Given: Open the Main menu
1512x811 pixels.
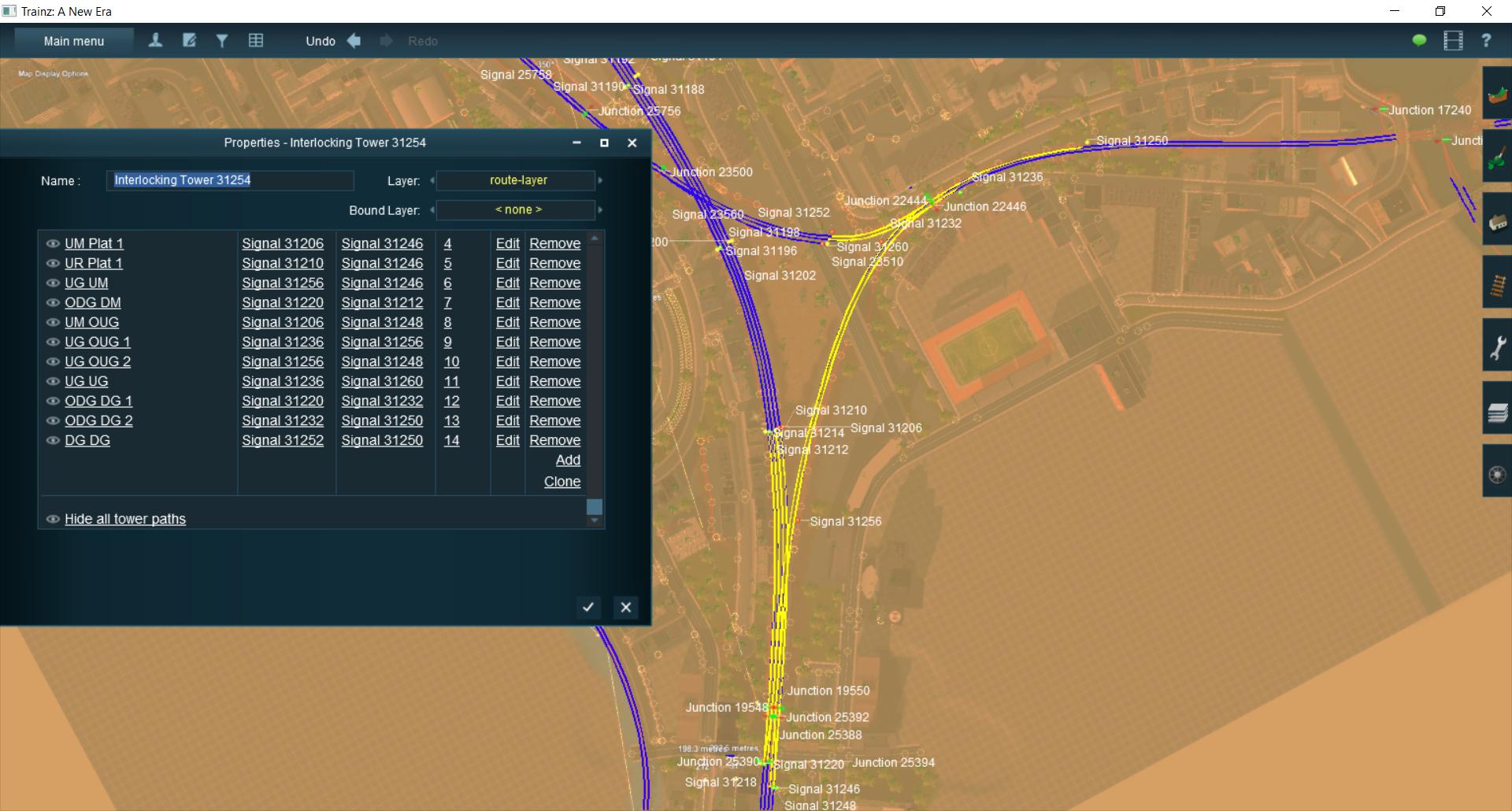Looking at the screenshot, I should (x=74, y=41).
